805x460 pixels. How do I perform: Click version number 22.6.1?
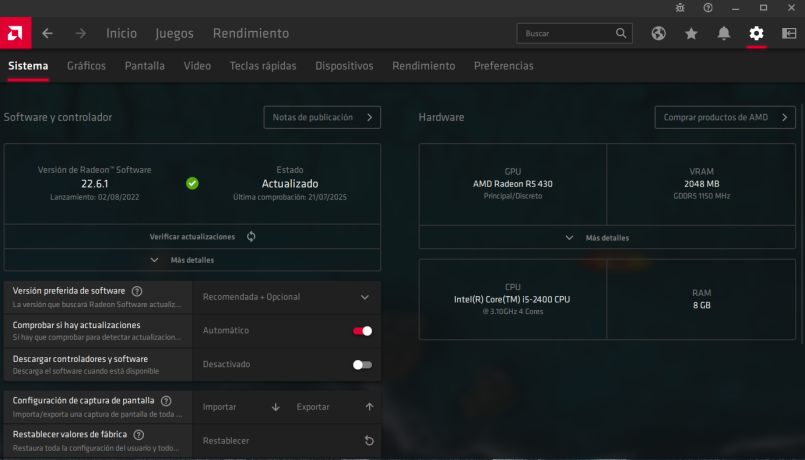tap(94, 184)
